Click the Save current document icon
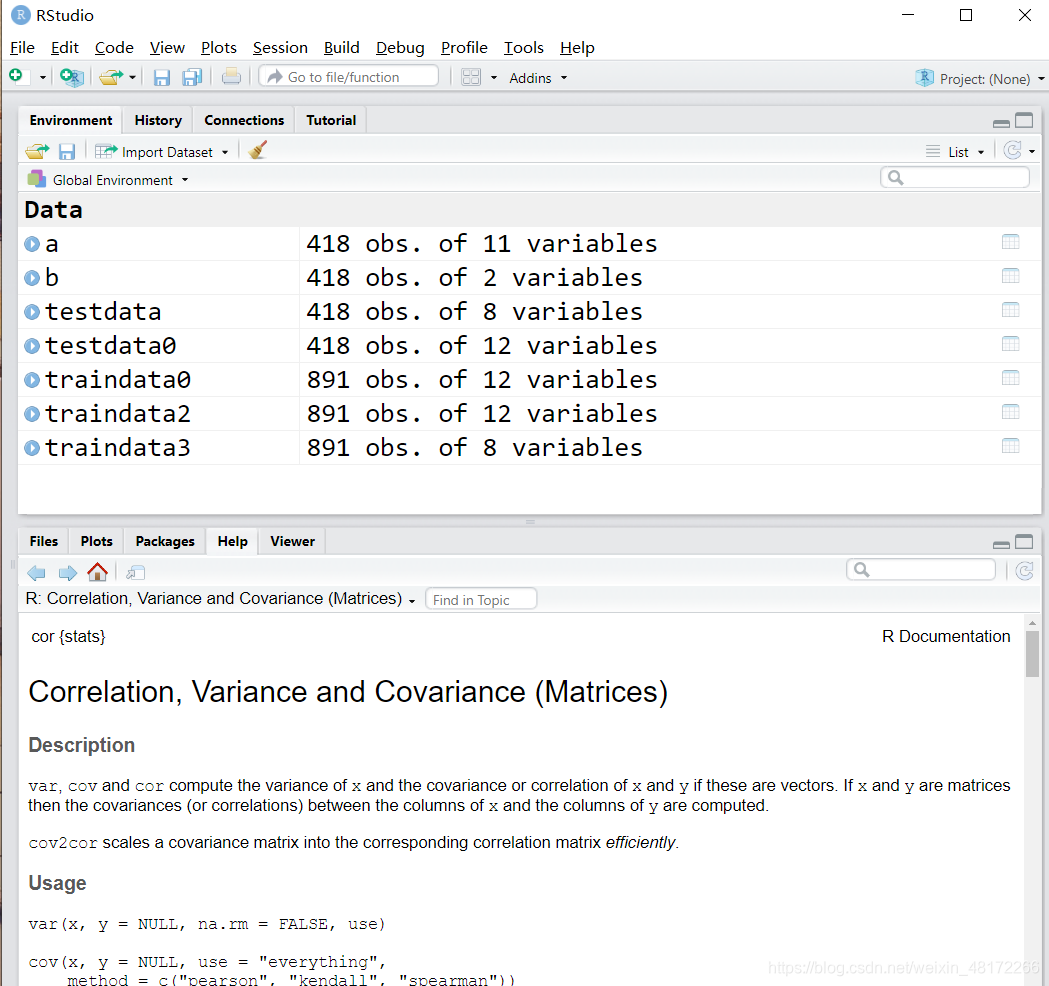The height and width of the screenshot is (986, 1049). 161,78
